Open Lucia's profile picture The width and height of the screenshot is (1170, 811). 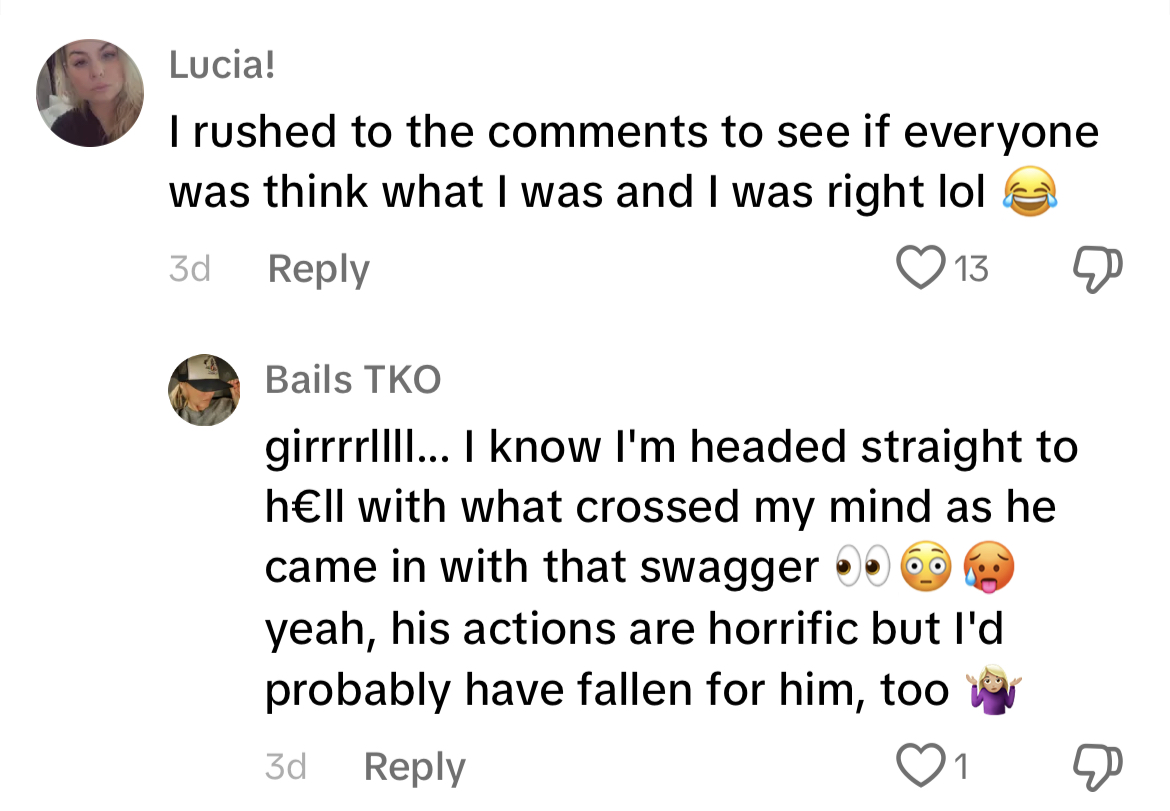[90, 93]
